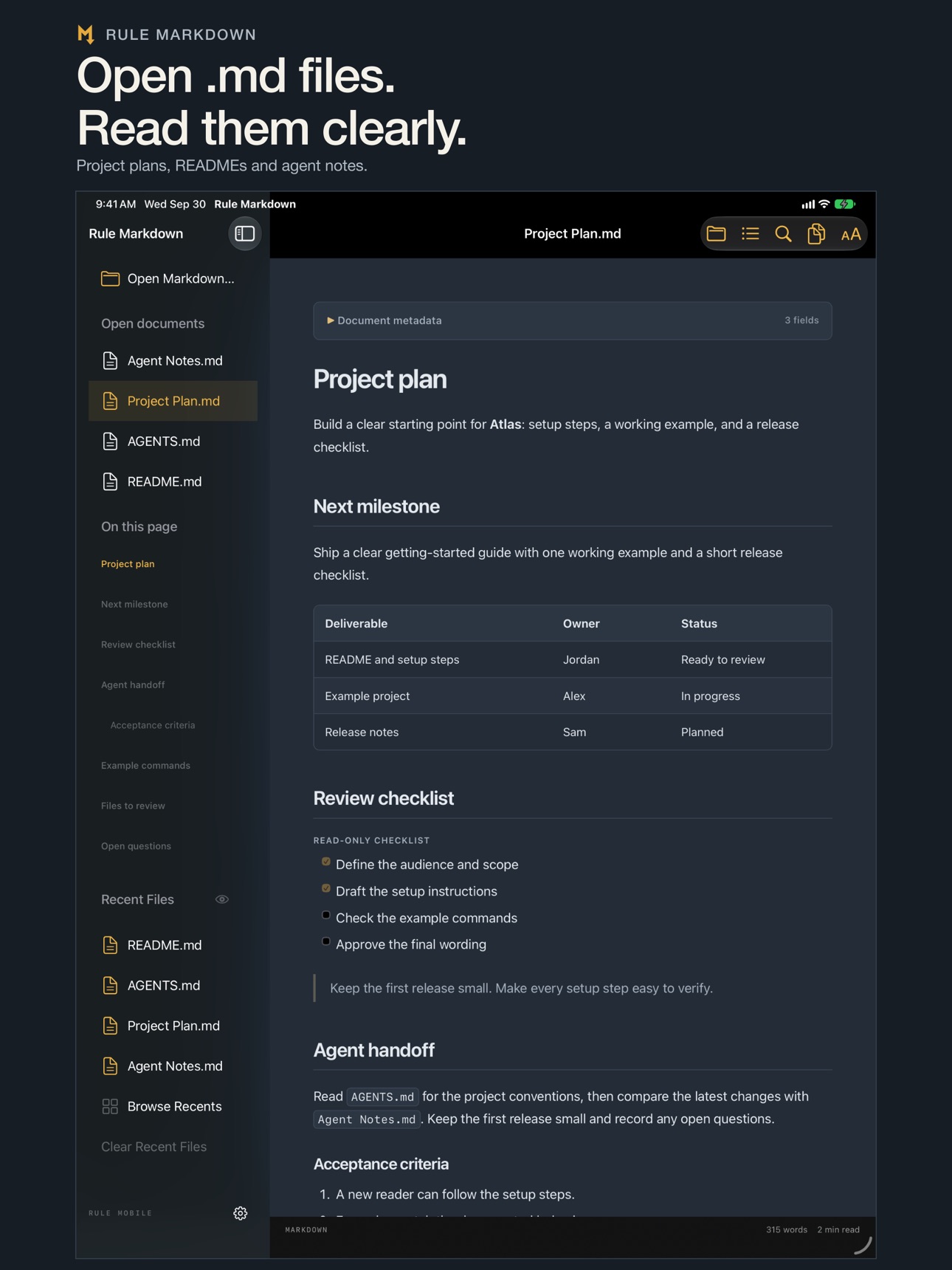
Task: Click Clear Recent Files
Action: pos(154,1147)
